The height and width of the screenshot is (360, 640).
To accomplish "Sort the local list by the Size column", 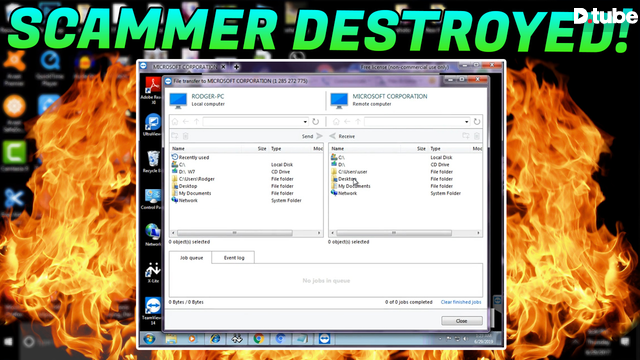I will pyautogui.click(x=262, y=149).
